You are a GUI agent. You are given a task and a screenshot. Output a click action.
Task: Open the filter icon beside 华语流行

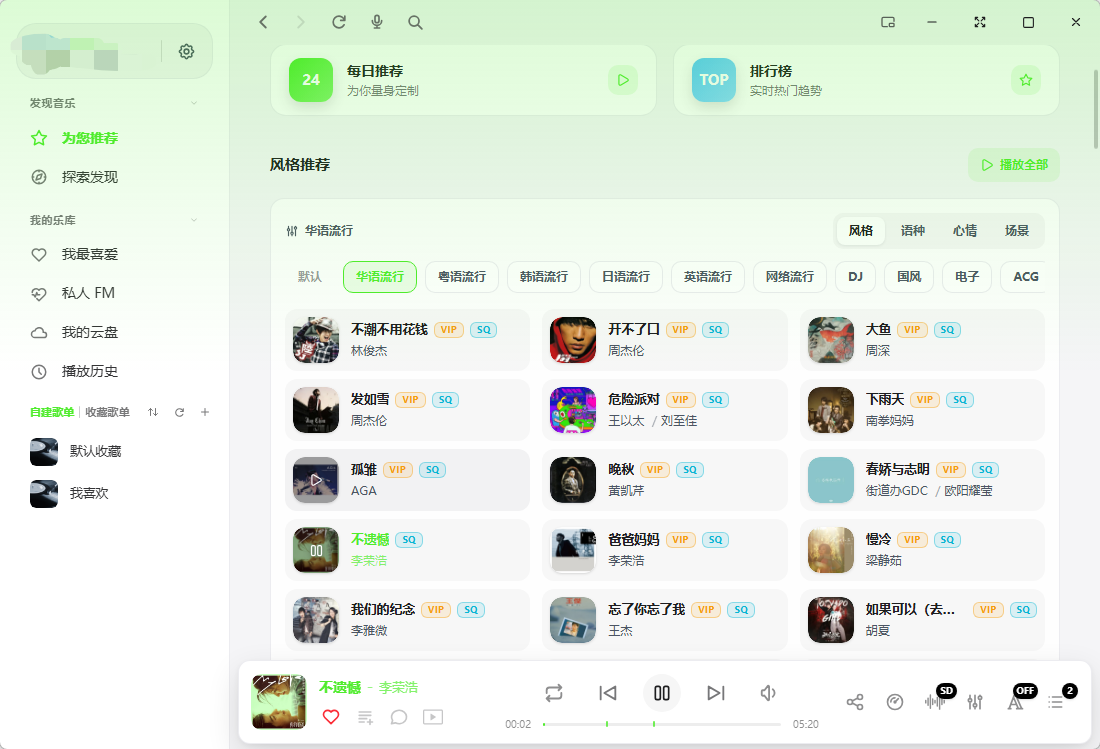click(292, 231)
